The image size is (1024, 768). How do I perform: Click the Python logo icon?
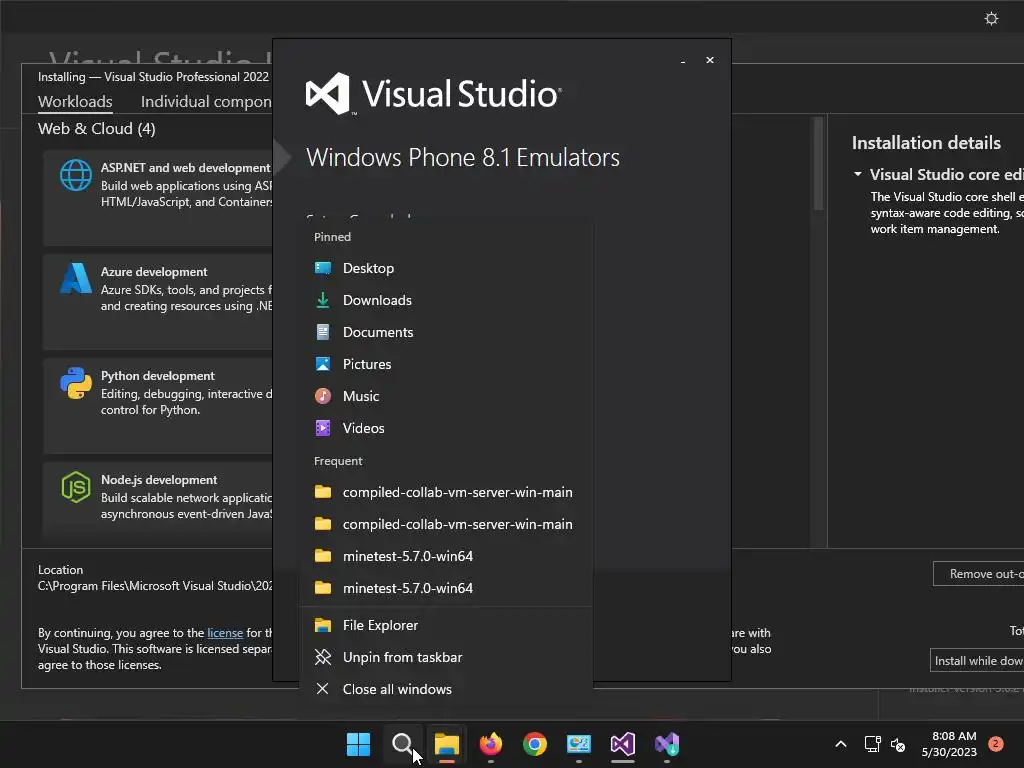click(x=76, y=383)
